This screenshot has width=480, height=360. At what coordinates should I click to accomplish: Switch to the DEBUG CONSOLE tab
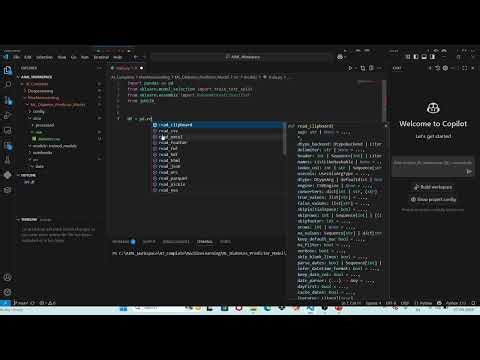pyautogui.click(x=176, y=242)
